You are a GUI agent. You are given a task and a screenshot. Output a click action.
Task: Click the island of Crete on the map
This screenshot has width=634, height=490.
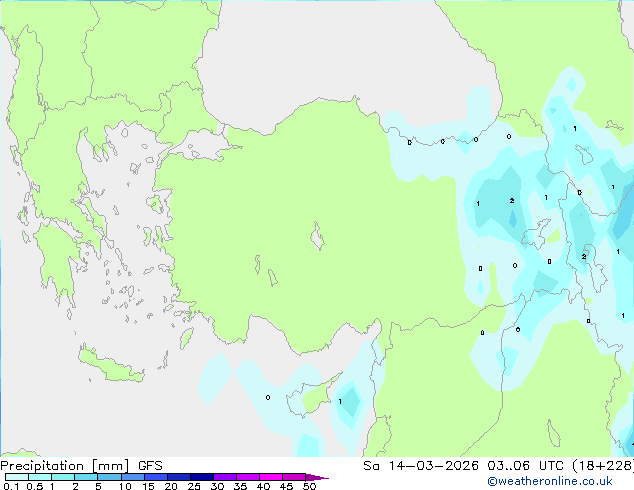[x=110, y=366]
